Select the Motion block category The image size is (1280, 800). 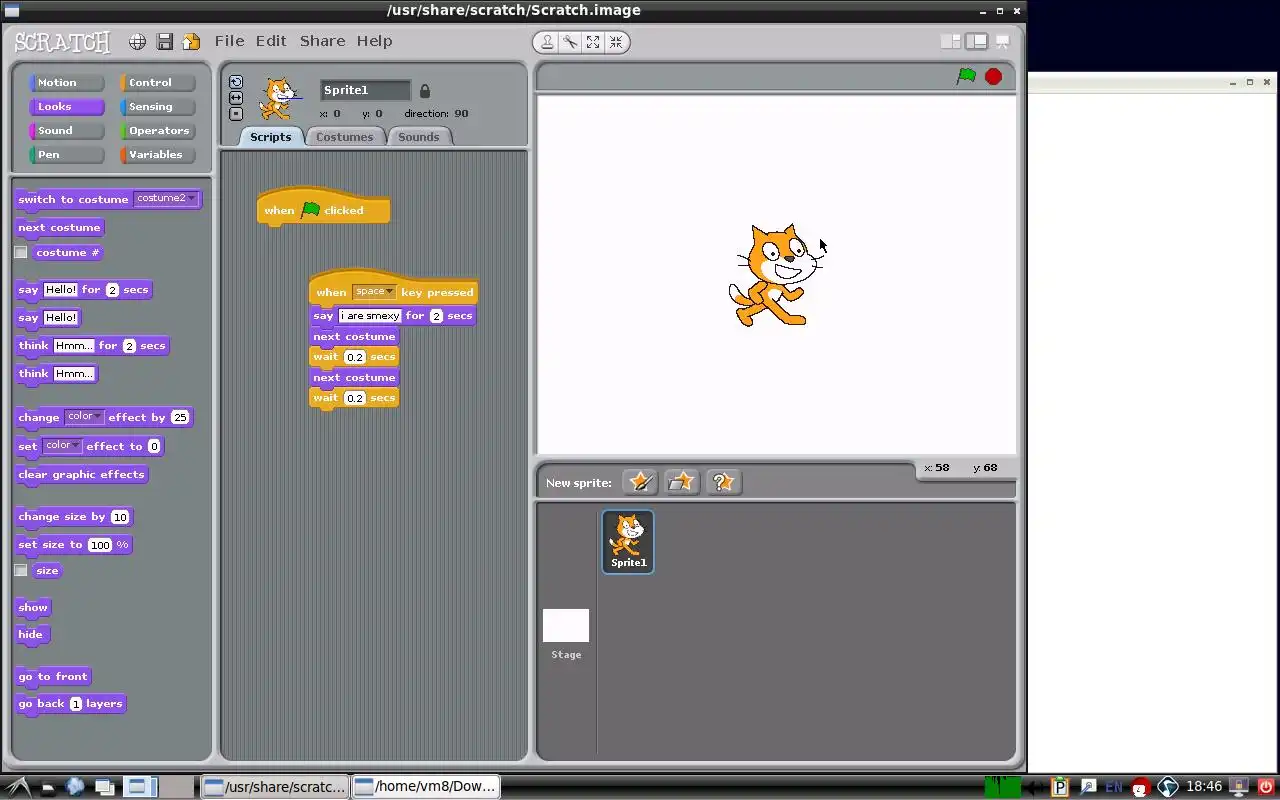coord(66,83)
